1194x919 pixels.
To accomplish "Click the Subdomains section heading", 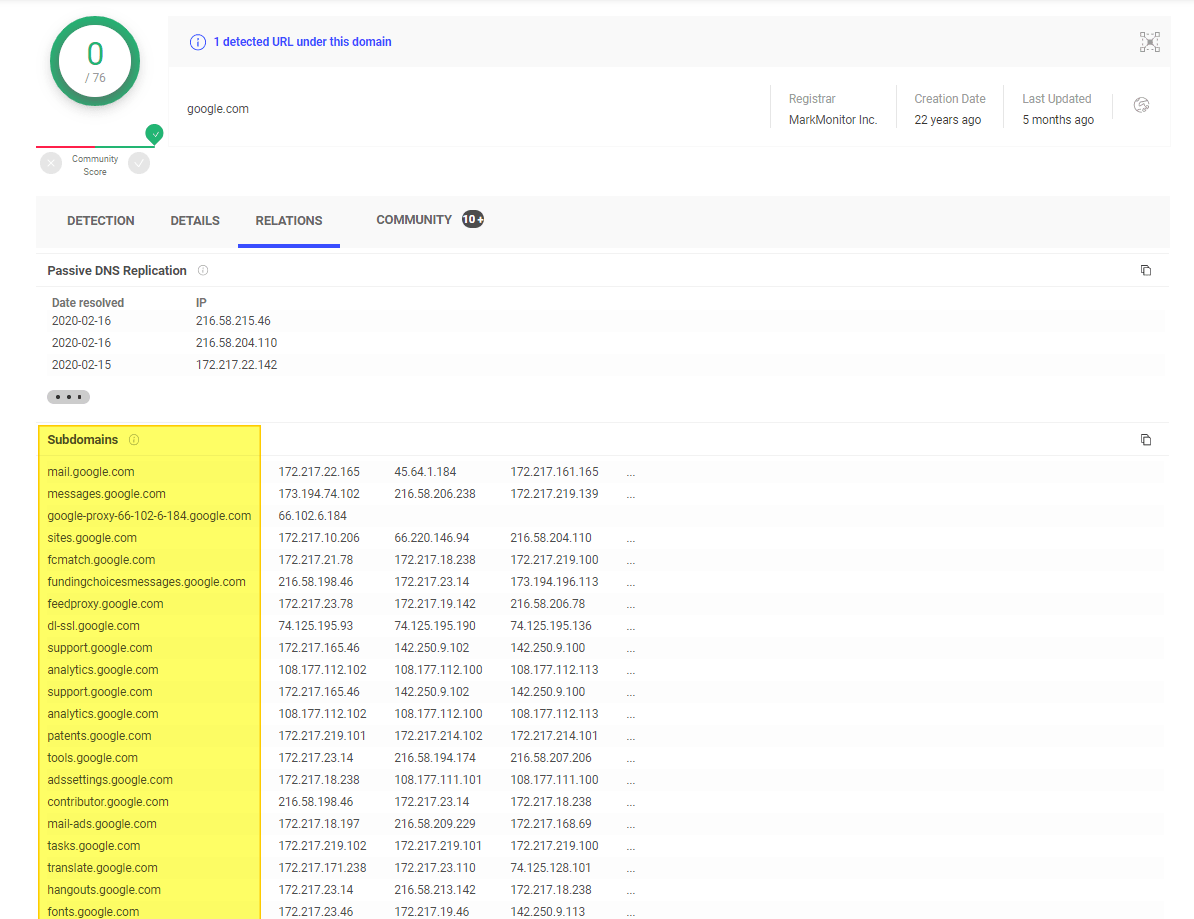I will click(82, 439).
